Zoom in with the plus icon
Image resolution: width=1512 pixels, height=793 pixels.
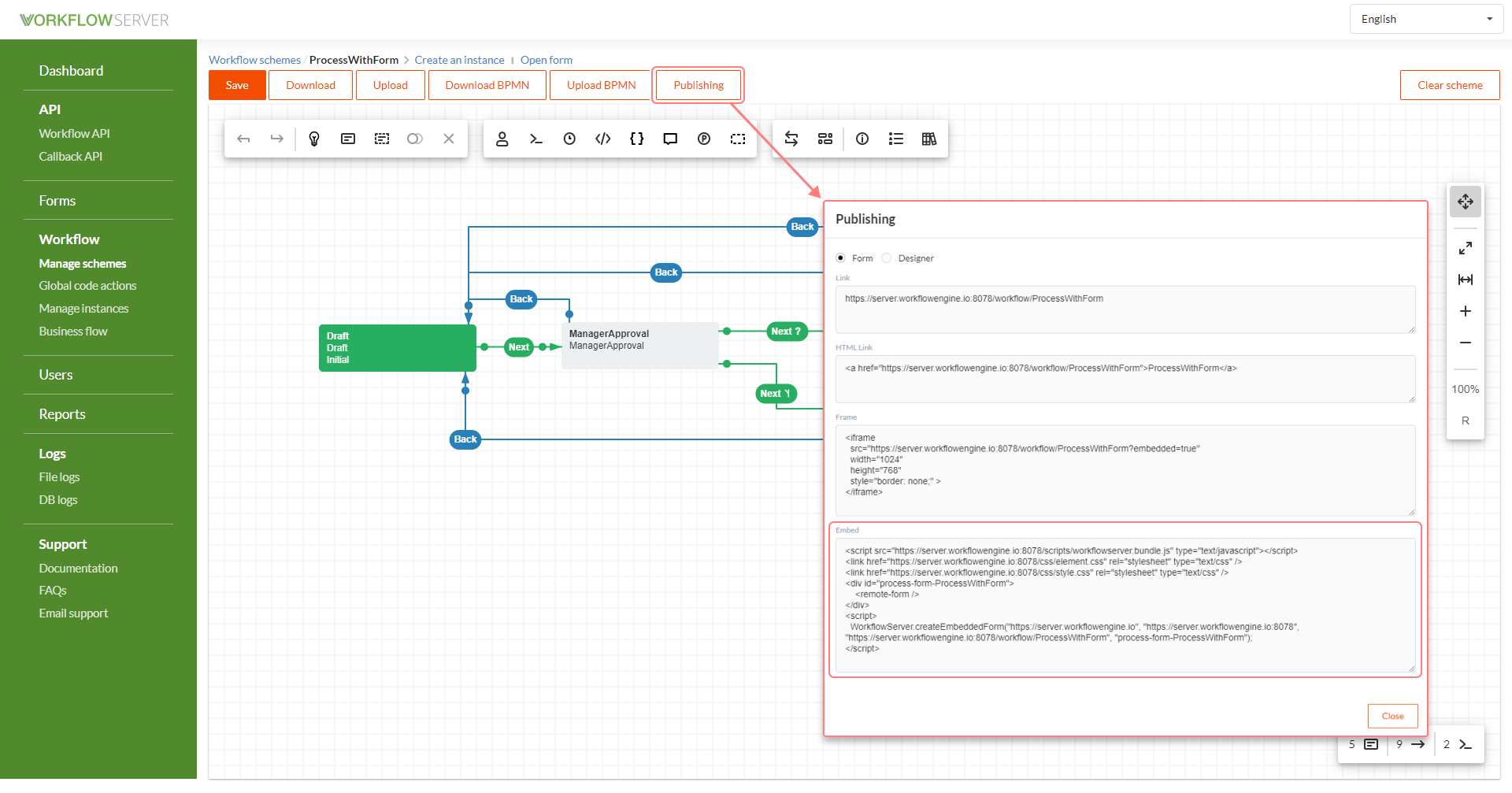click(x=1466, y=311)
